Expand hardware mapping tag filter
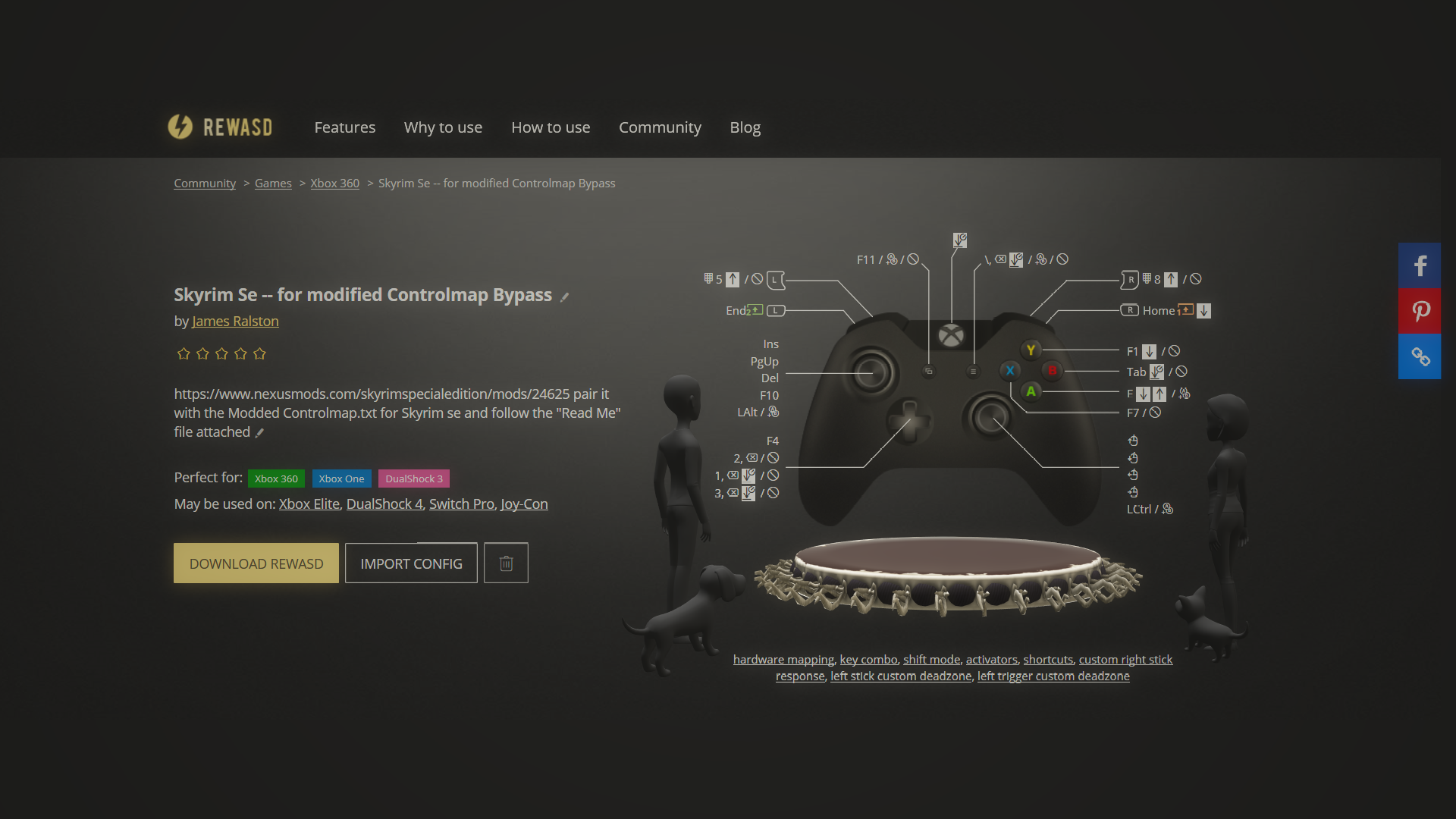Screen dimensions: 1456x819 pos(783,659)
